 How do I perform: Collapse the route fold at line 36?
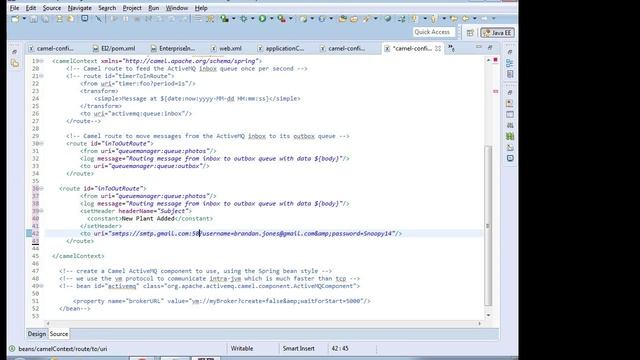(42, 189)
